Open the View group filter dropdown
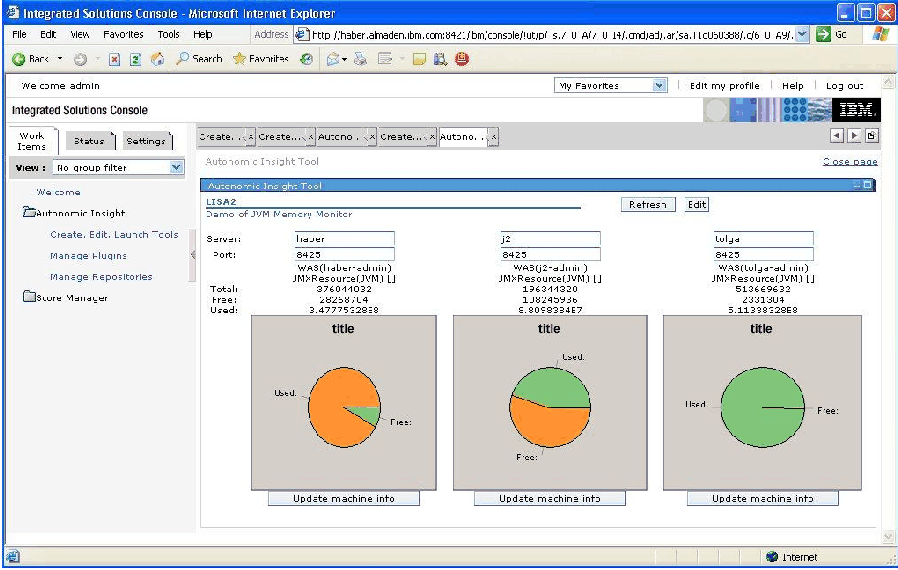Viewport: 898px width, 570px height. click(176, 168)
